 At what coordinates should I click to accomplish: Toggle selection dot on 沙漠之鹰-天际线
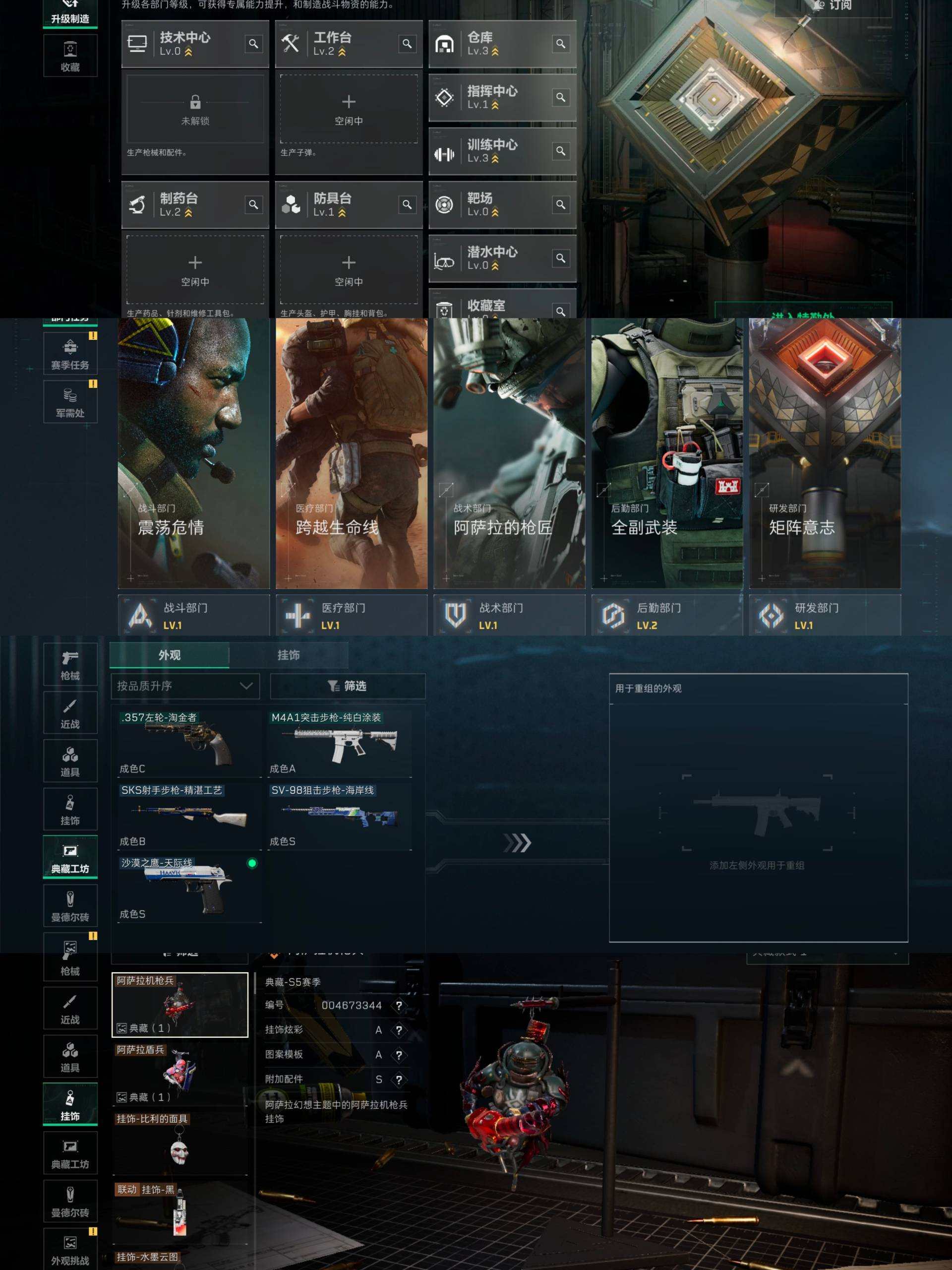tap(252, 863)
